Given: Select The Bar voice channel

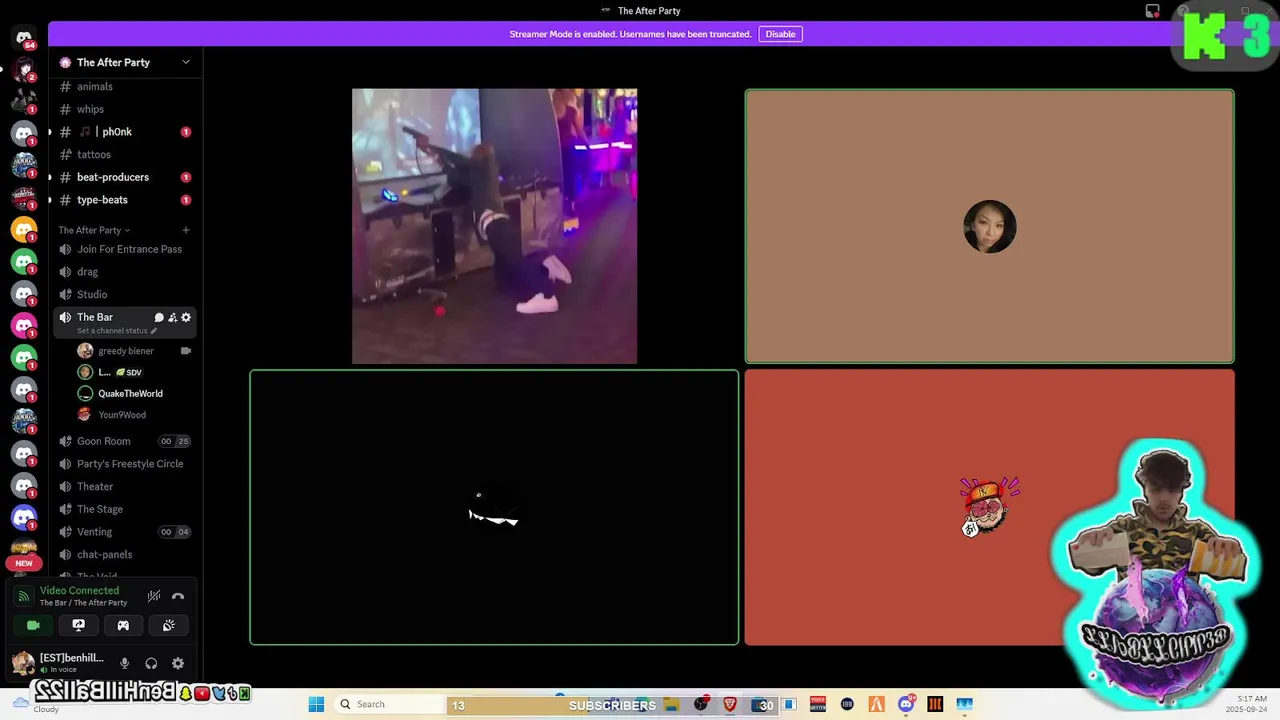Looking at the screenshot, I should [x=95, y=317].
